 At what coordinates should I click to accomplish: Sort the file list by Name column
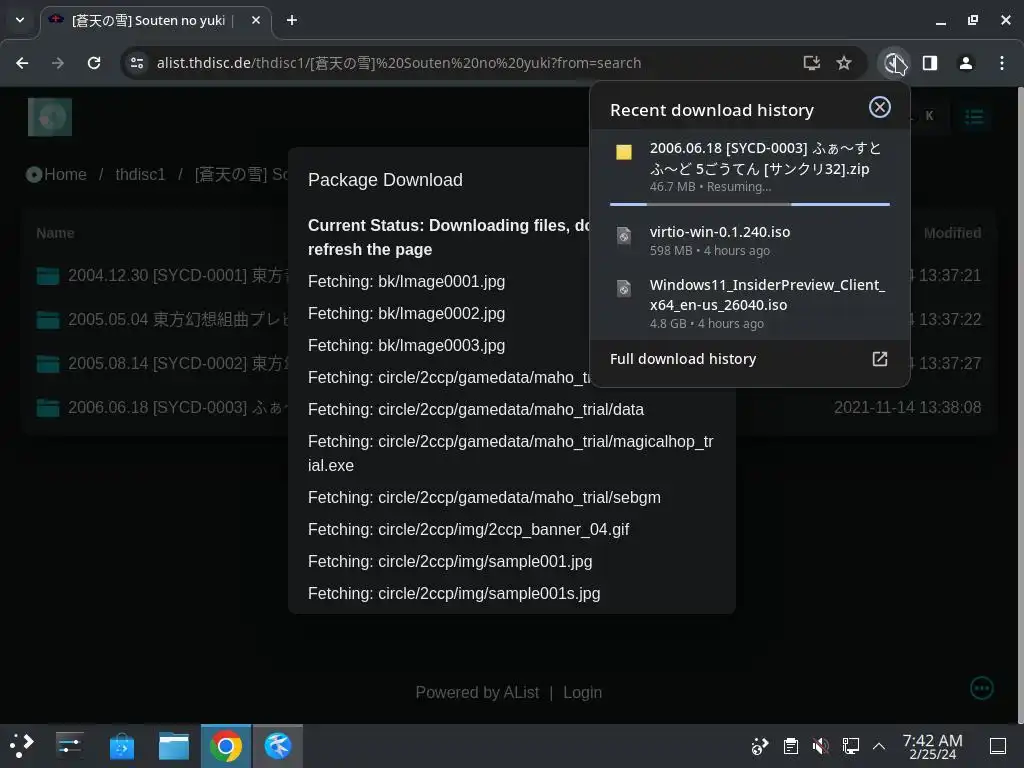click(55, 233)
